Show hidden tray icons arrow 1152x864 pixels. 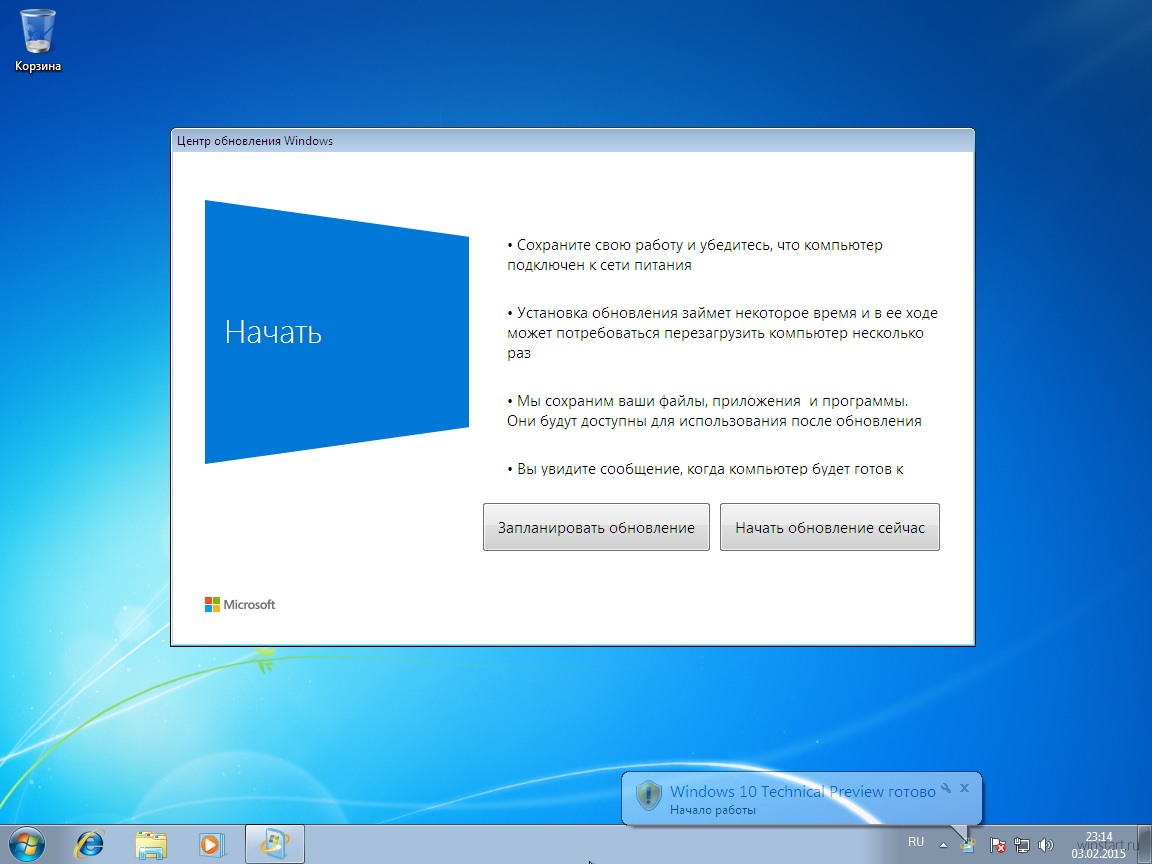(943, 845)
